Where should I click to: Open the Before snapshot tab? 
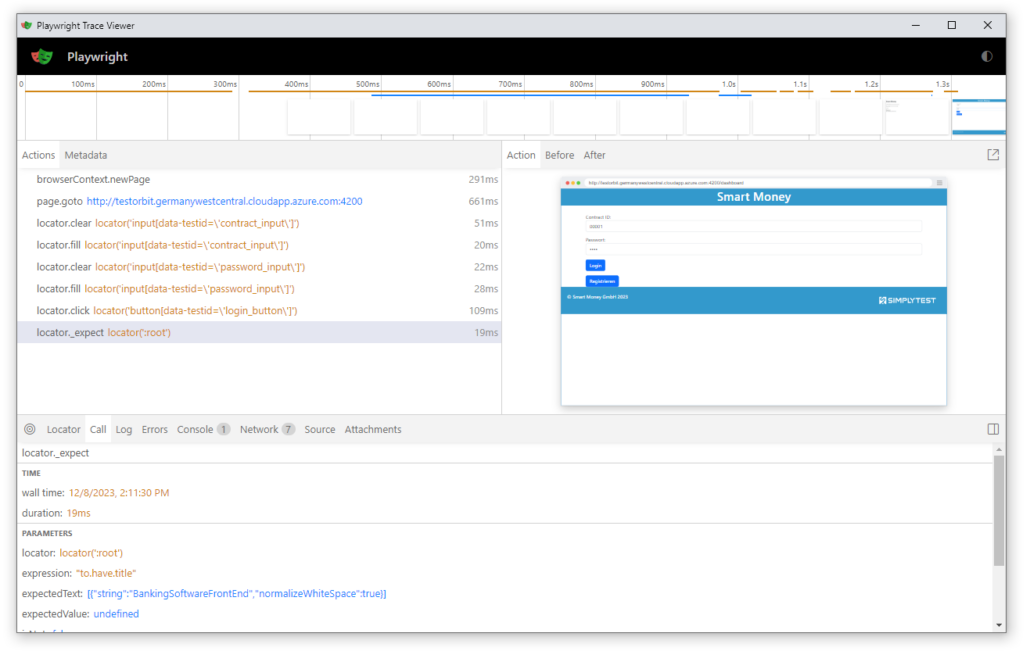[559, 155]
